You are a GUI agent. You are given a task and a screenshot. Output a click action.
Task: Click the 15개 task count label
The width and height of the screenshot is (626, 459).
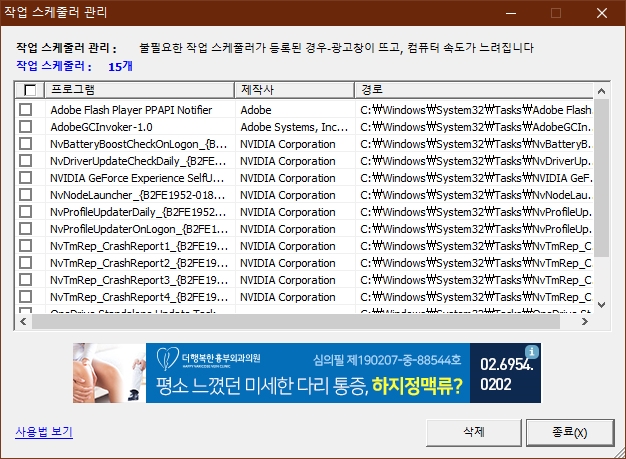coord(120,66)
